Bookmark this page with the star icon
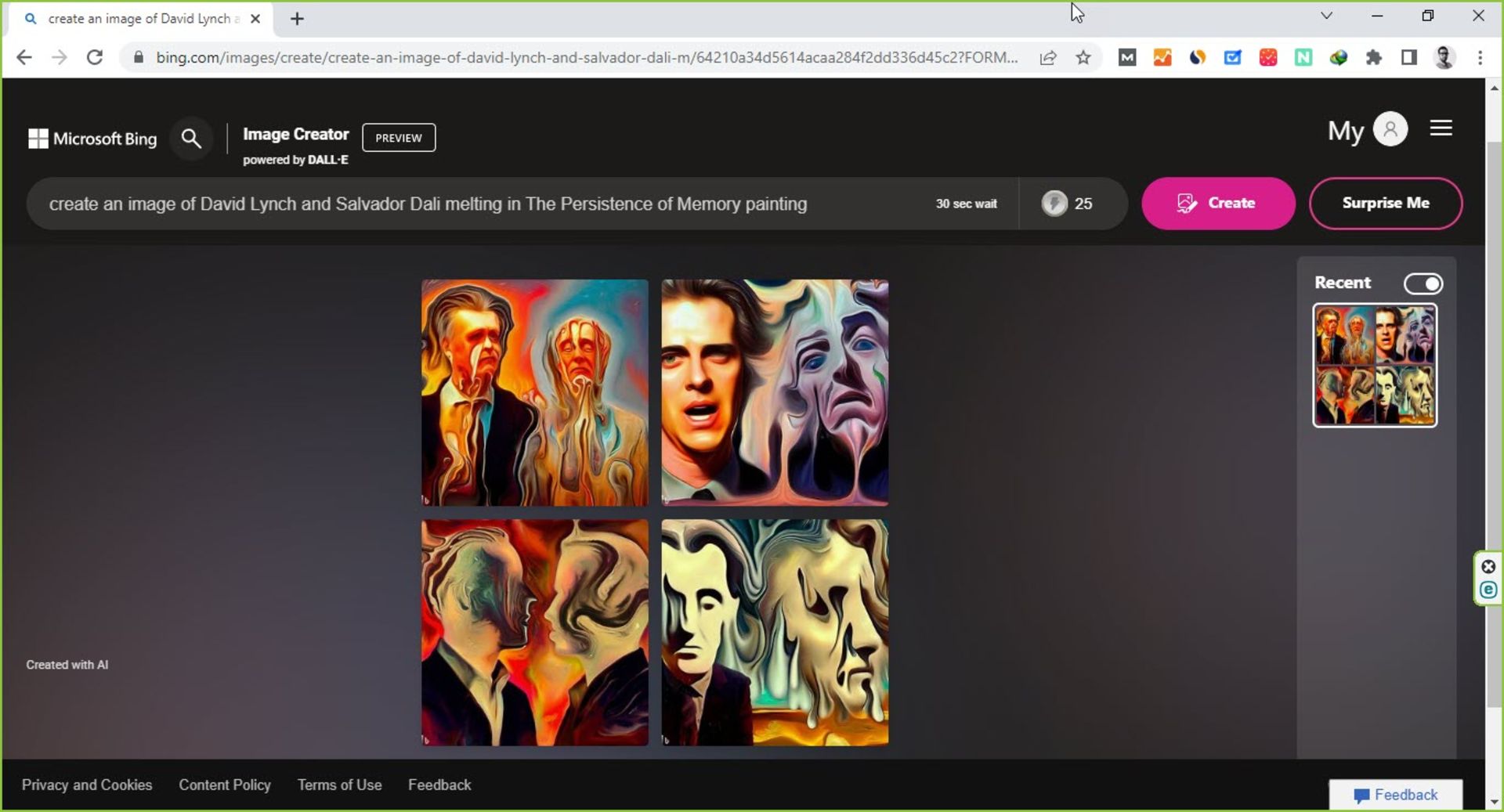 pyautogui.click(x=1083, y=57)
